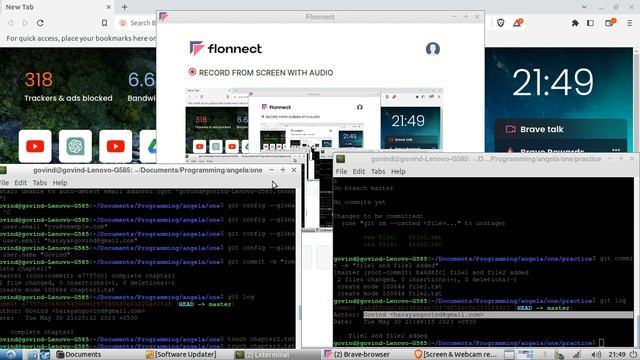
Task: Reload the page in Brave browser
Action: tap(40, 23)
